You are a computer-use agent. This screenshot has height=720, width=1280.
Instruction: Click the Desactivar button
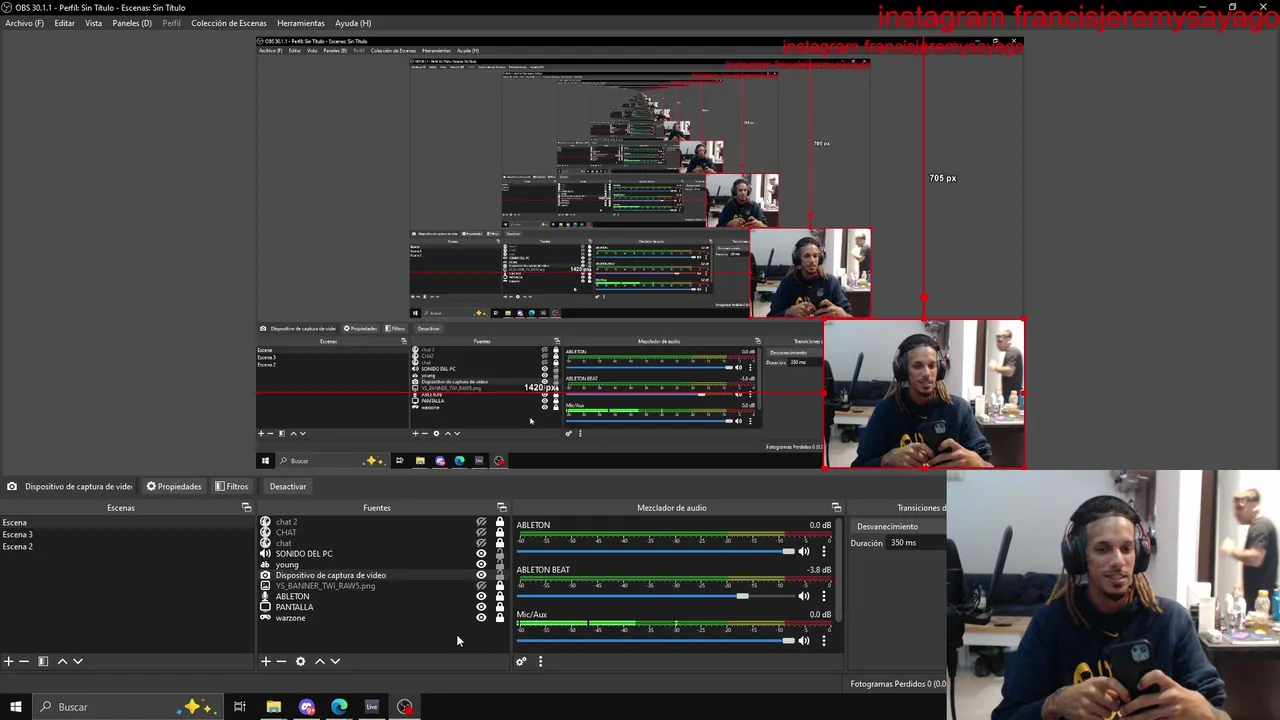288,487
